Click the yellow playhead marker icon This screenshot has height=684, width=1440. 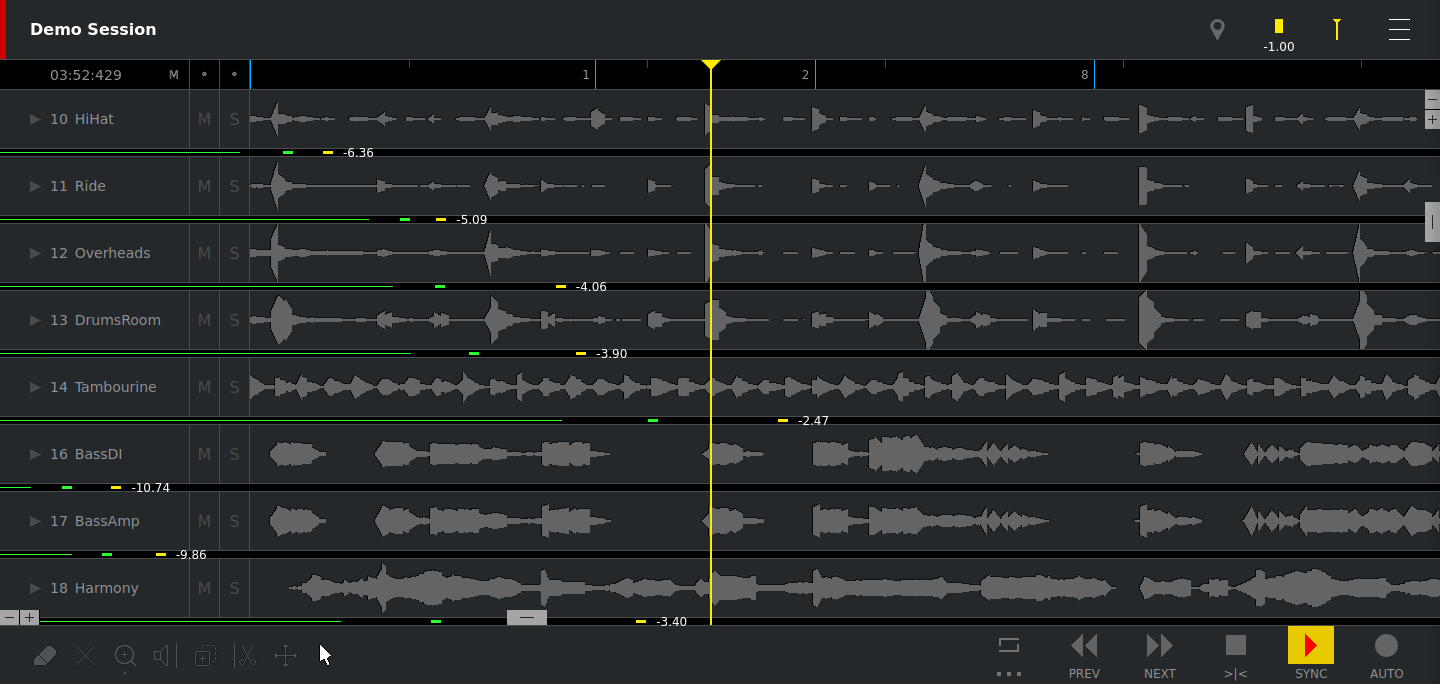[x=1336, y=30]
